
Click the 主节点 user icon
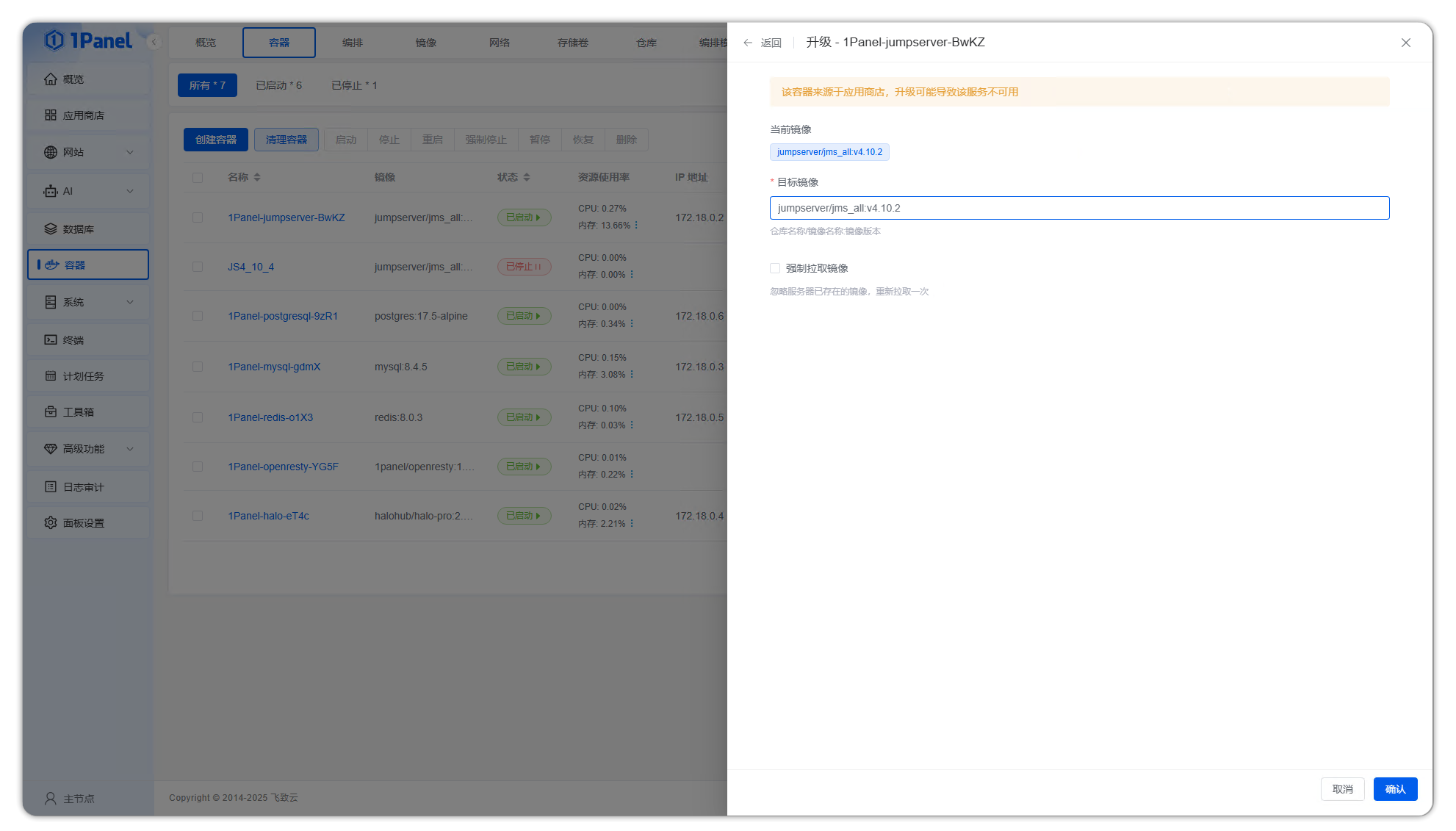pos(51,799)
